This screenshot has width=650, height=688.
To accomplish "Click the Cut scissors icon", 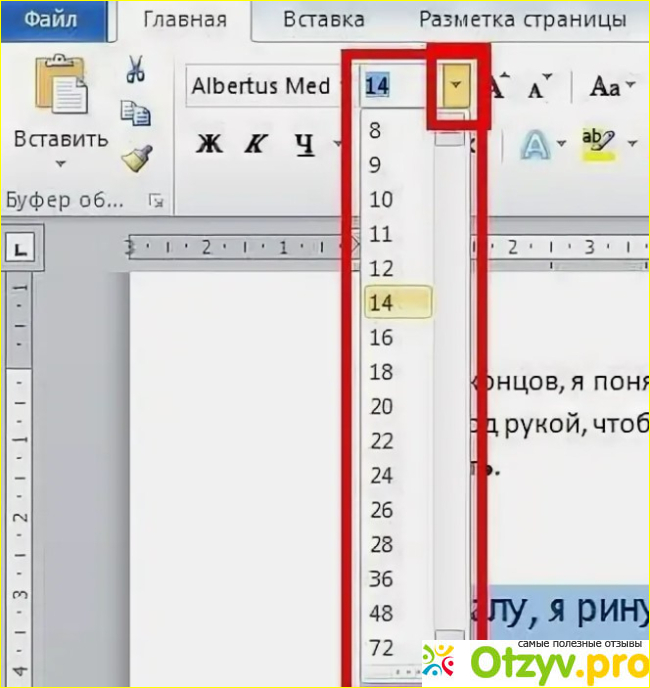I will (135, 70).
